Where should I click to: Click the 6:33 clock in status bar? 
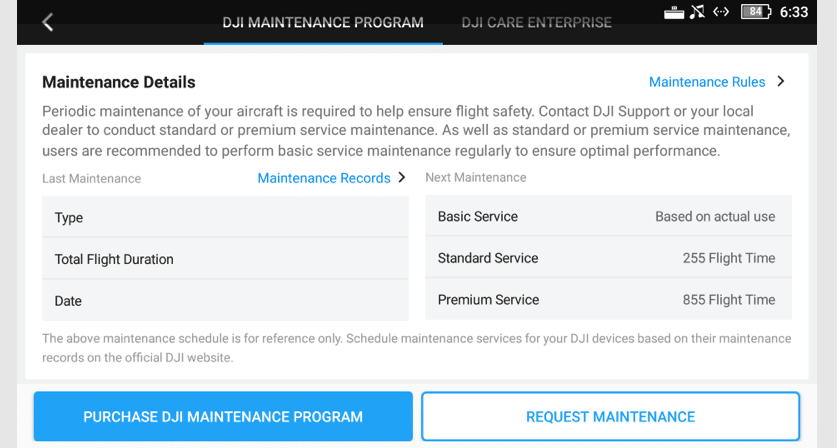(x=794, y=12)
